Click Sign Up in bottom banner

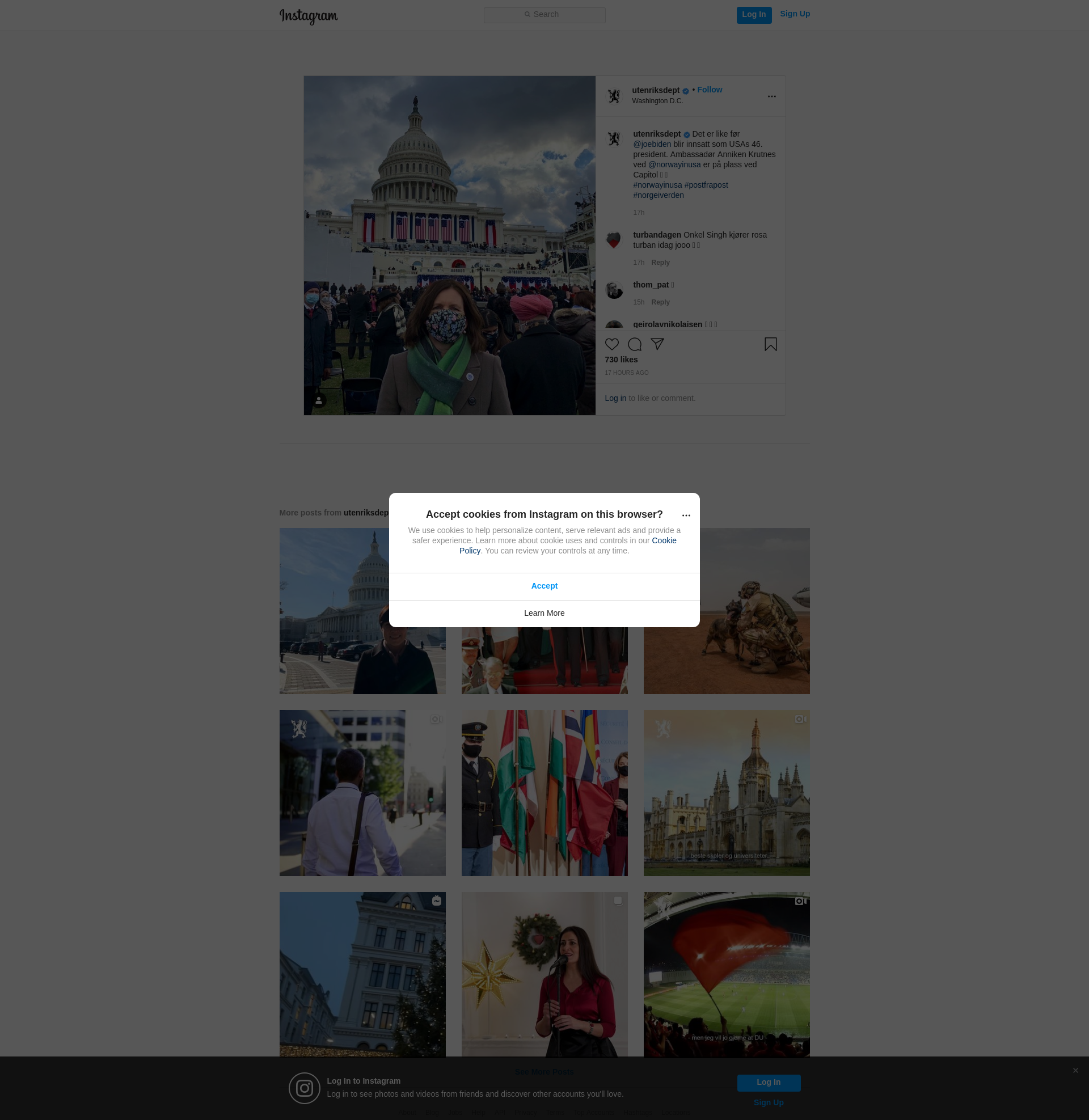click(x=768, y=1103)
